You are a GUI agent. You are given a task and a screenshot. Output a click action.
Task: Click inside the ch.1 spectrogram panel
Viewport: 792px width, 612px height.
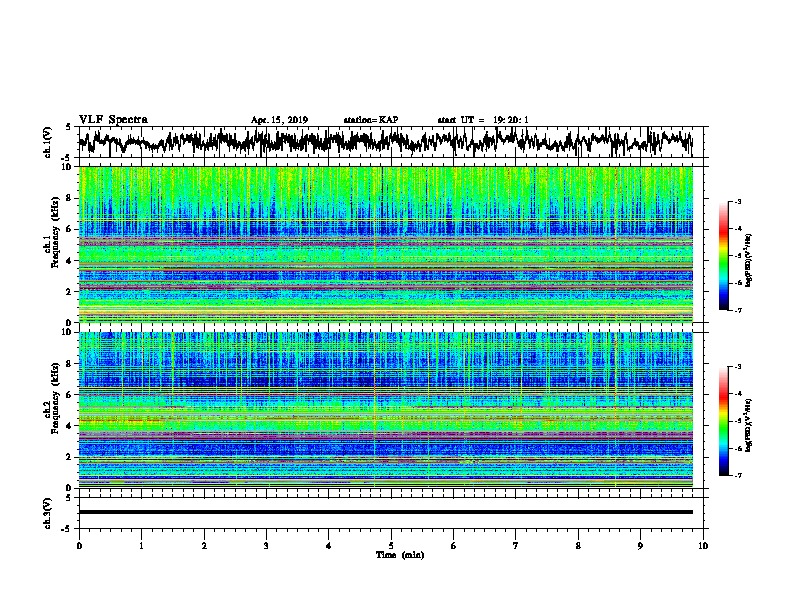coord(385,244)
